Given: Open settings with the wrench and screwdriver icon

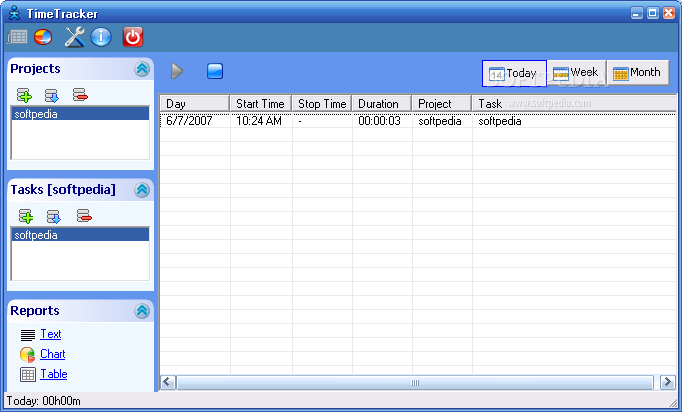Looking at the screenshot, I should point(75,37).
